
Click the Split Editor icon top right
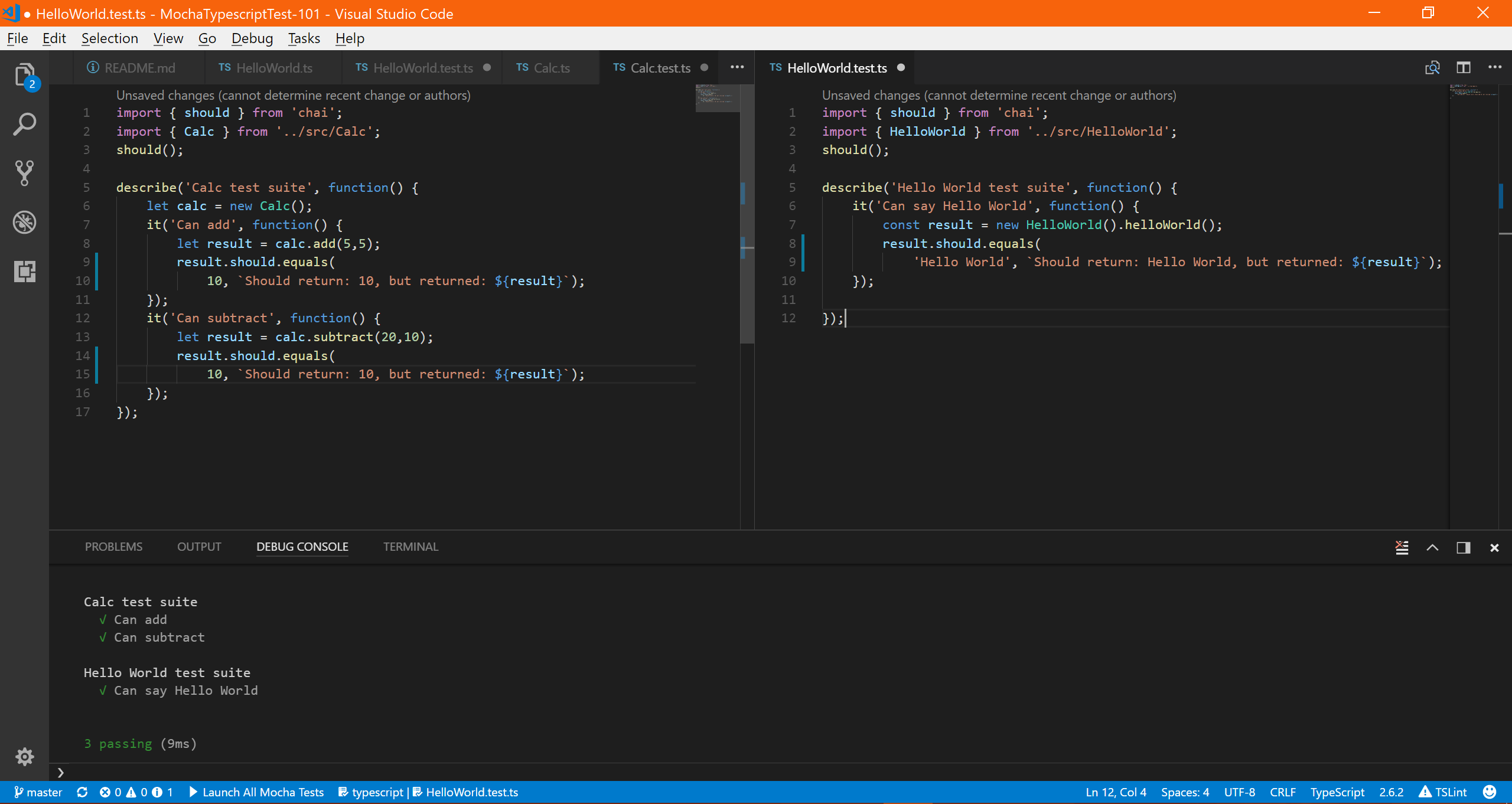point(1463,68)
